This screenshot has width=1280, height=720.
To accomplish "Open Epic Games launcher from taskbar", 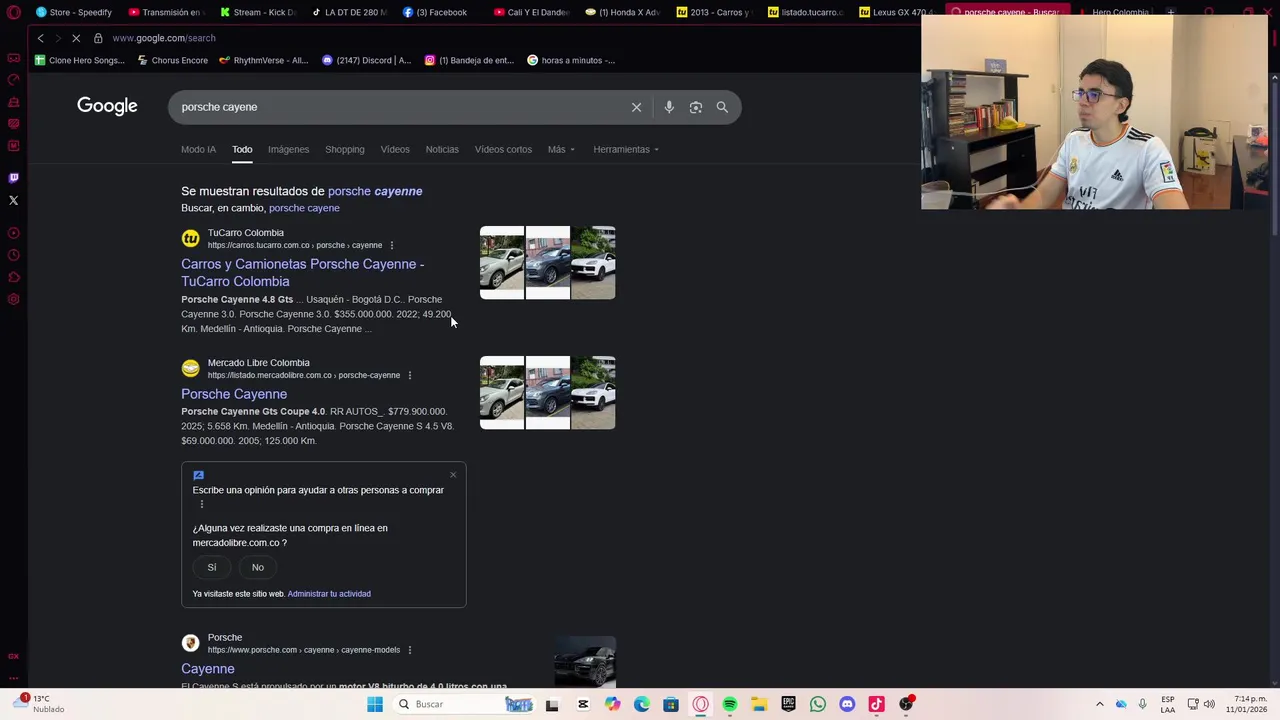I will 788,704.
